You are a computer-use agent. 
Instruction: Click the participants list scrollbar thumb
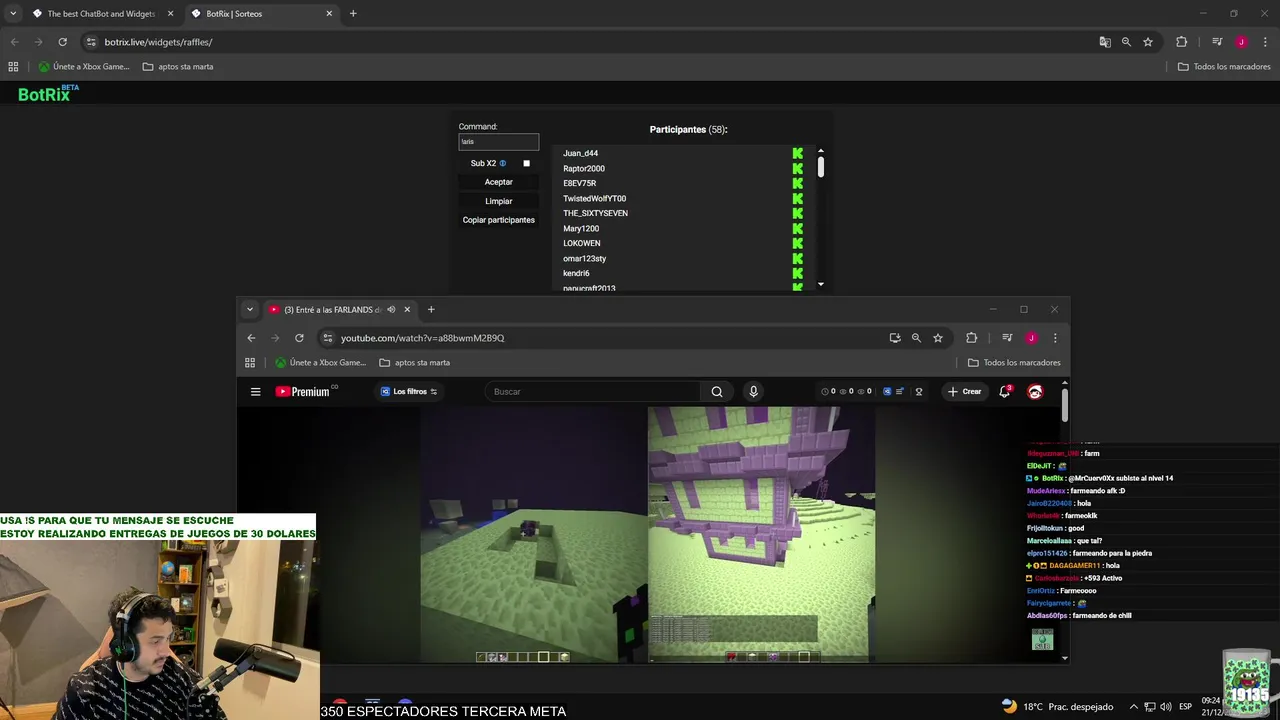point(821,167)
